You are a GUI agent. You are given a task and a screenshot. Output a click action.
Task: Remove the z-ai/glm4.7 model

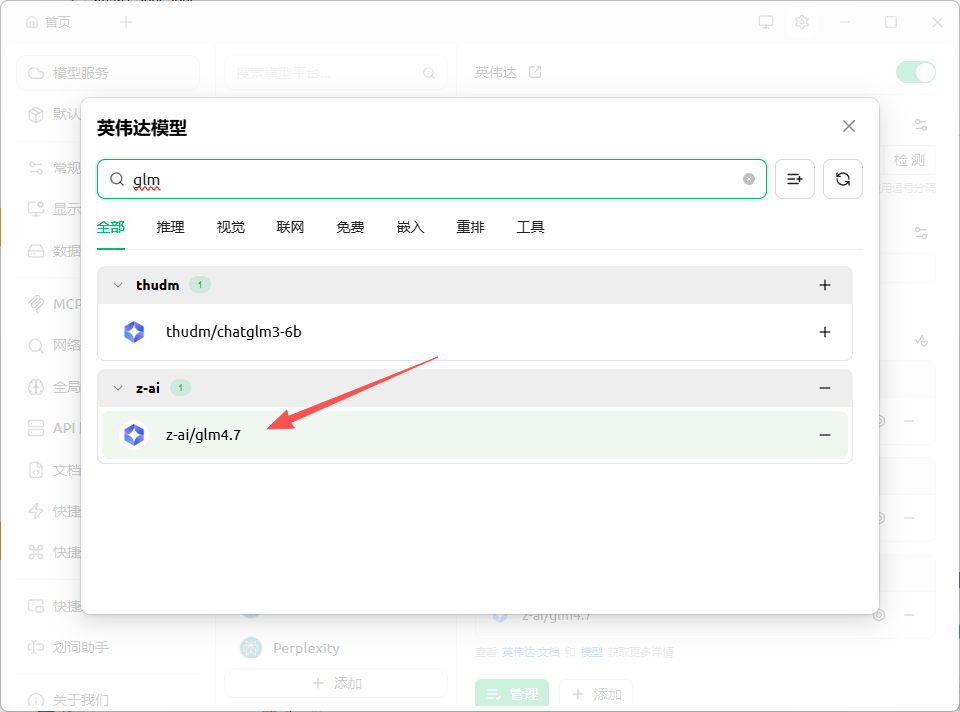point(824,435)
